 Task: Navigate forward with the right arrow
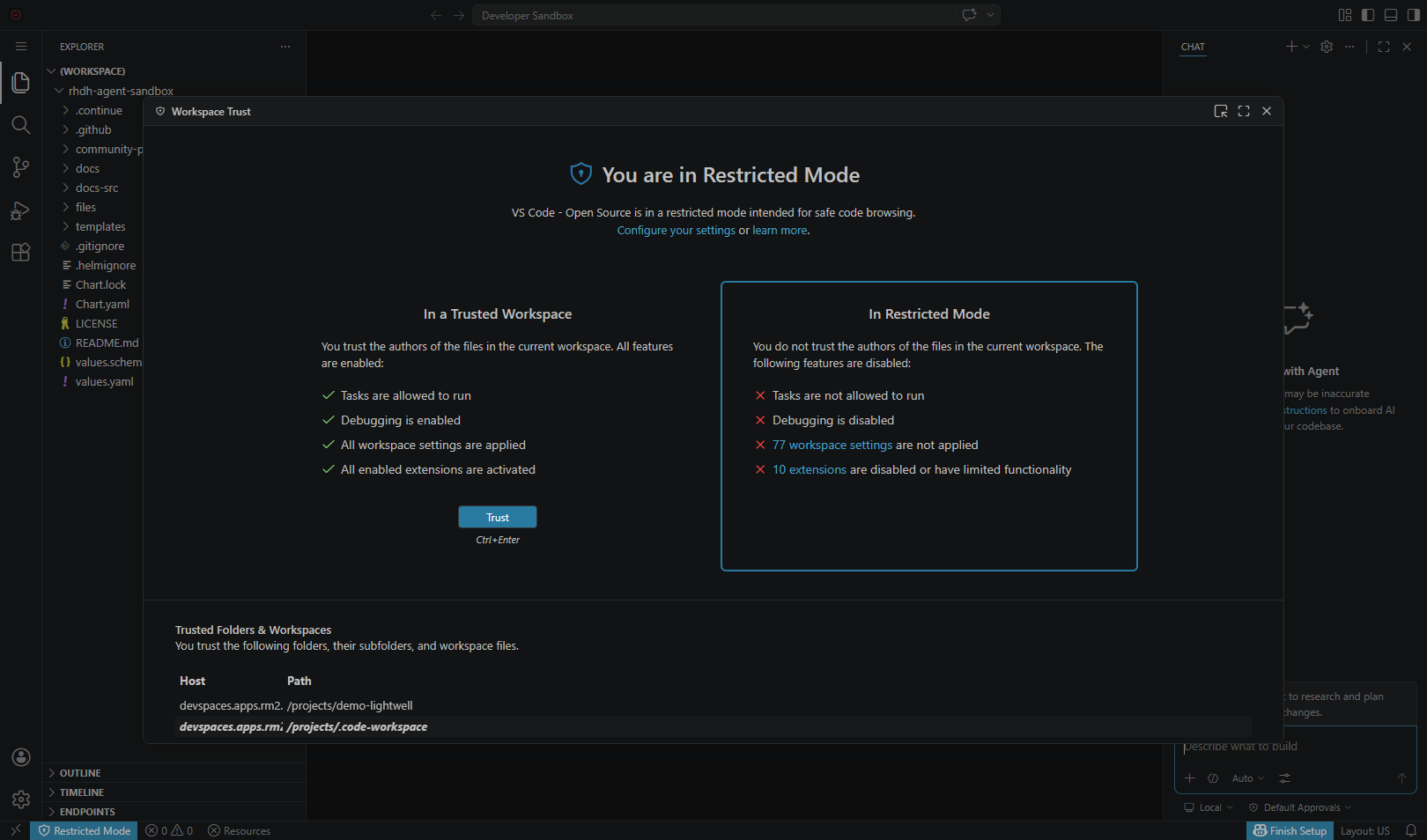(459, 15)
